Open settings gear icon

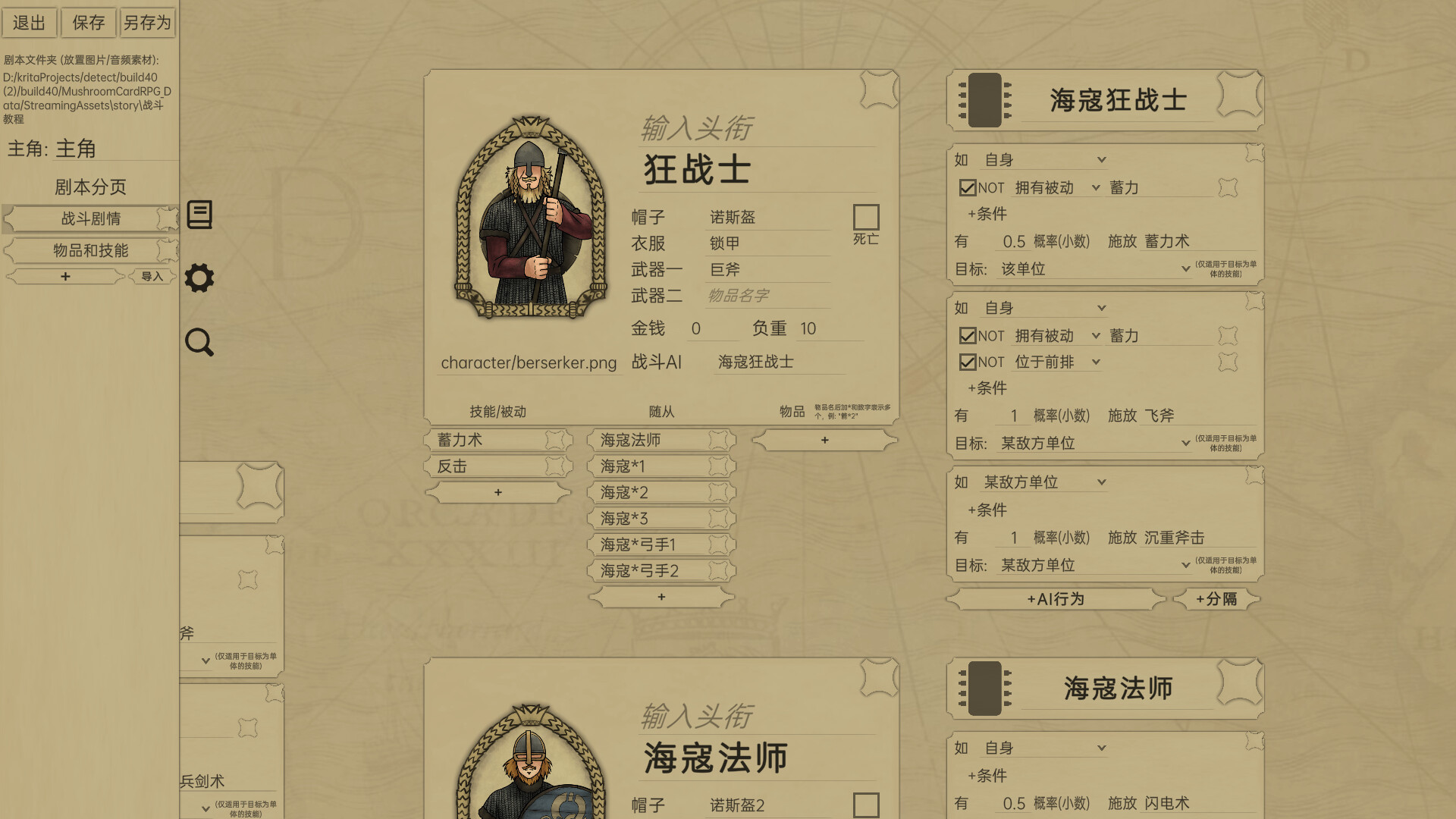[x=199, y=278]
